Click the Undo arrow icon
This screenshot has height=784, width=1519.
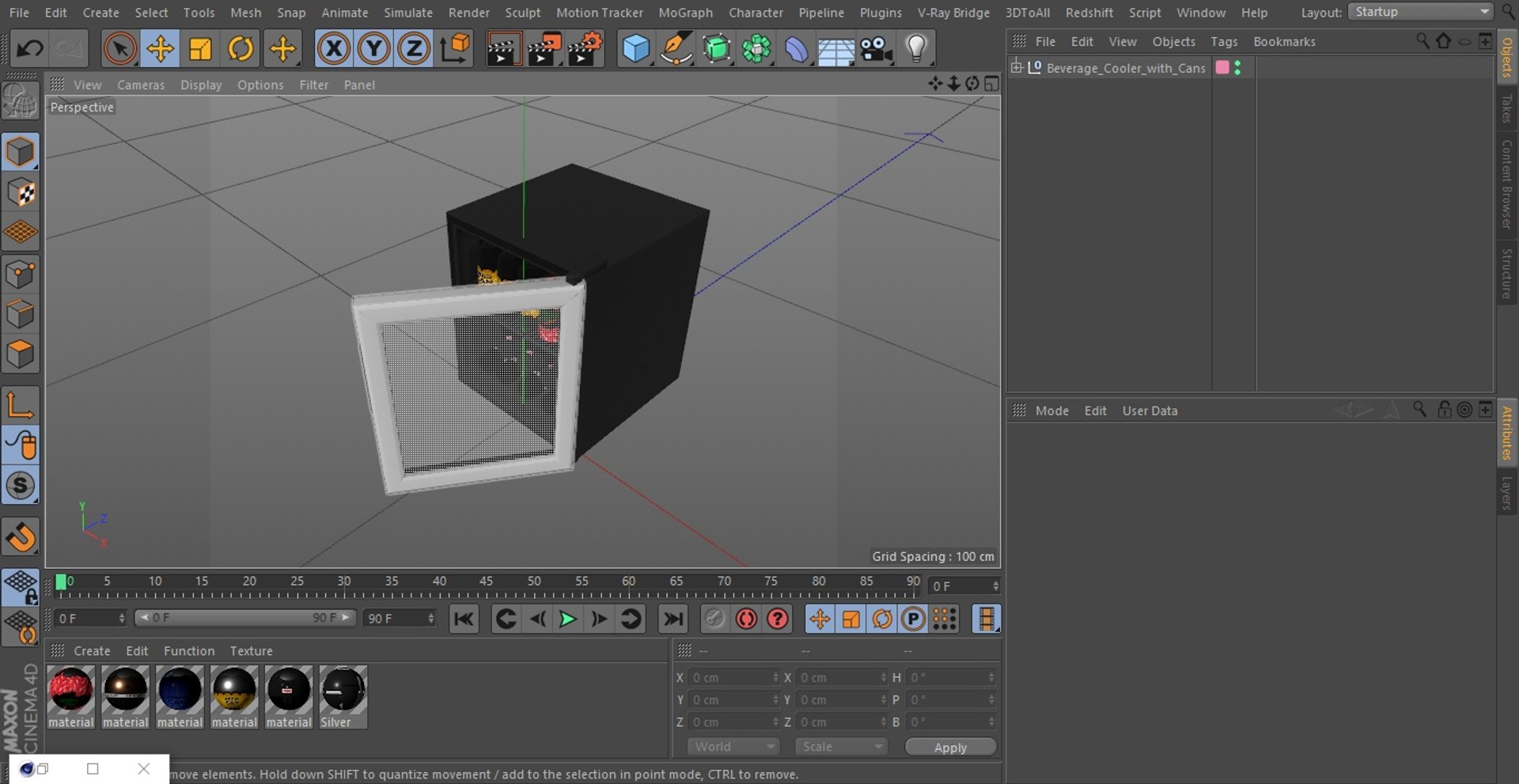pos(29,49)
